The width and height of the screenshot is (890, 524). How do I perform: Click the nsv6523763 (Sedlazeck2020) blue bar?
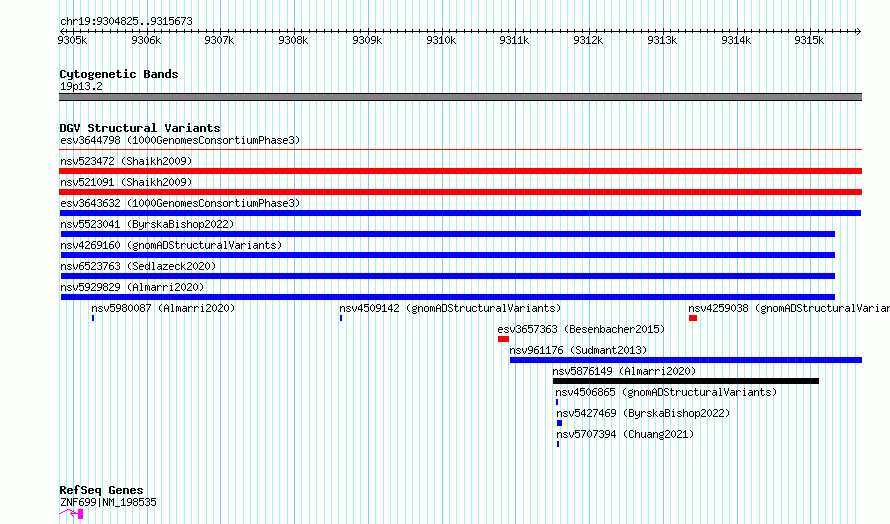[x=448, y=276]
